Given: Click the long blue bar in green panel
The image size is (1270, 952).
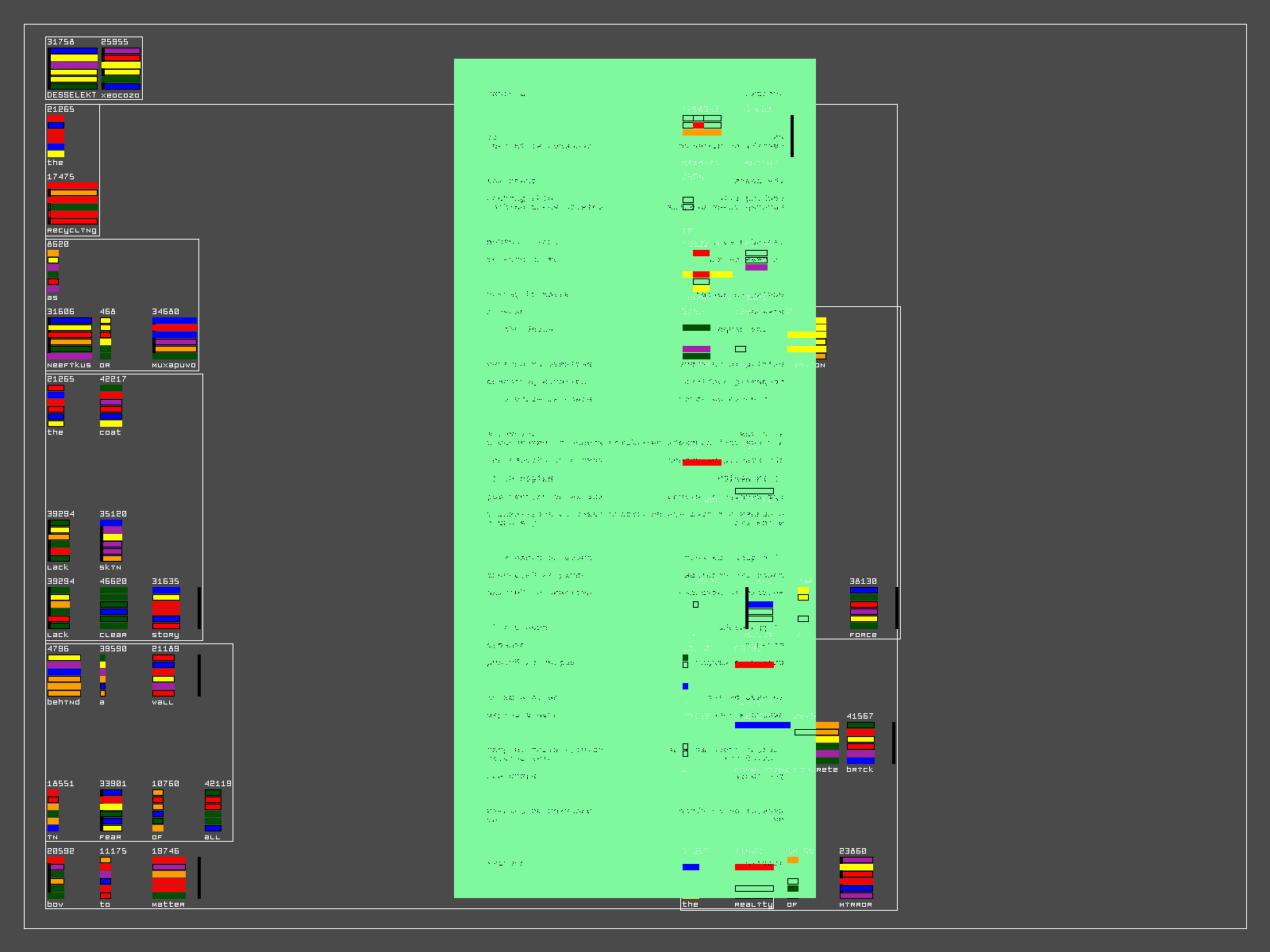Looking at the screenshot, I should click(762, 725).
